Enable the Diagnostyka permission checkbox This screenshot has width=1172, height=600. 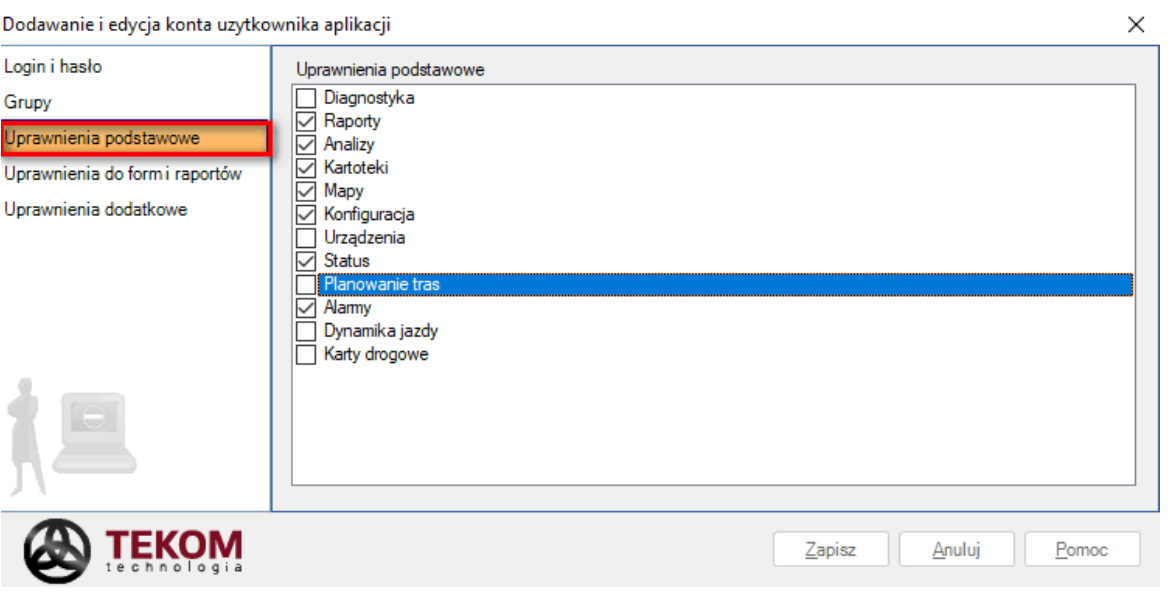coord(306,98)
